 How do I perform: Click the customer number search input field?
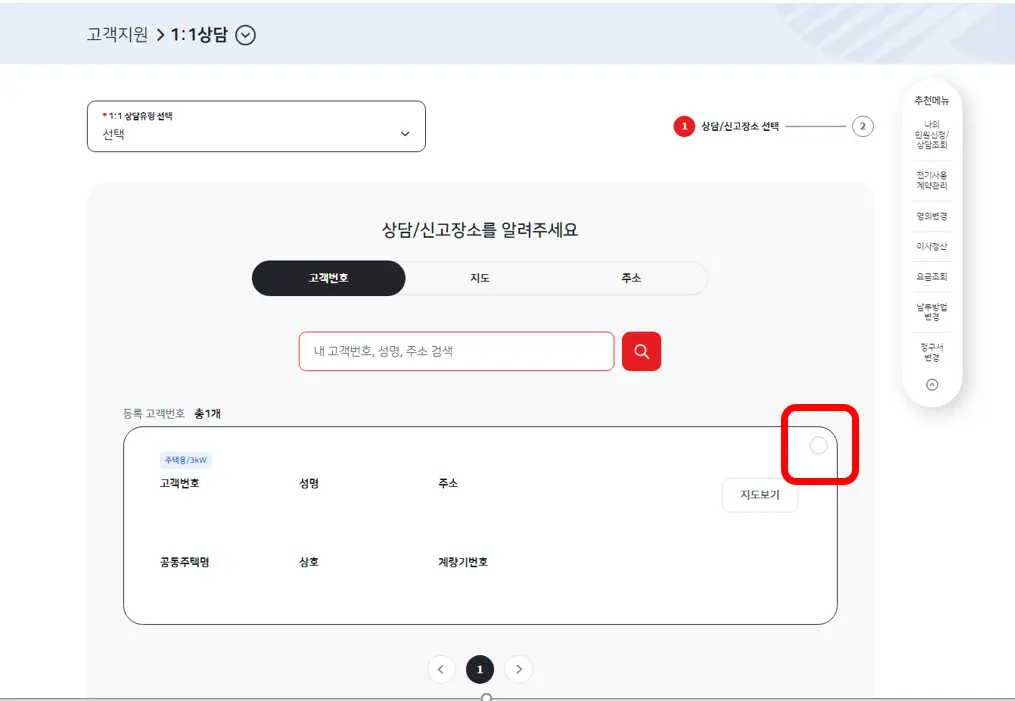(x=456, y=351)
